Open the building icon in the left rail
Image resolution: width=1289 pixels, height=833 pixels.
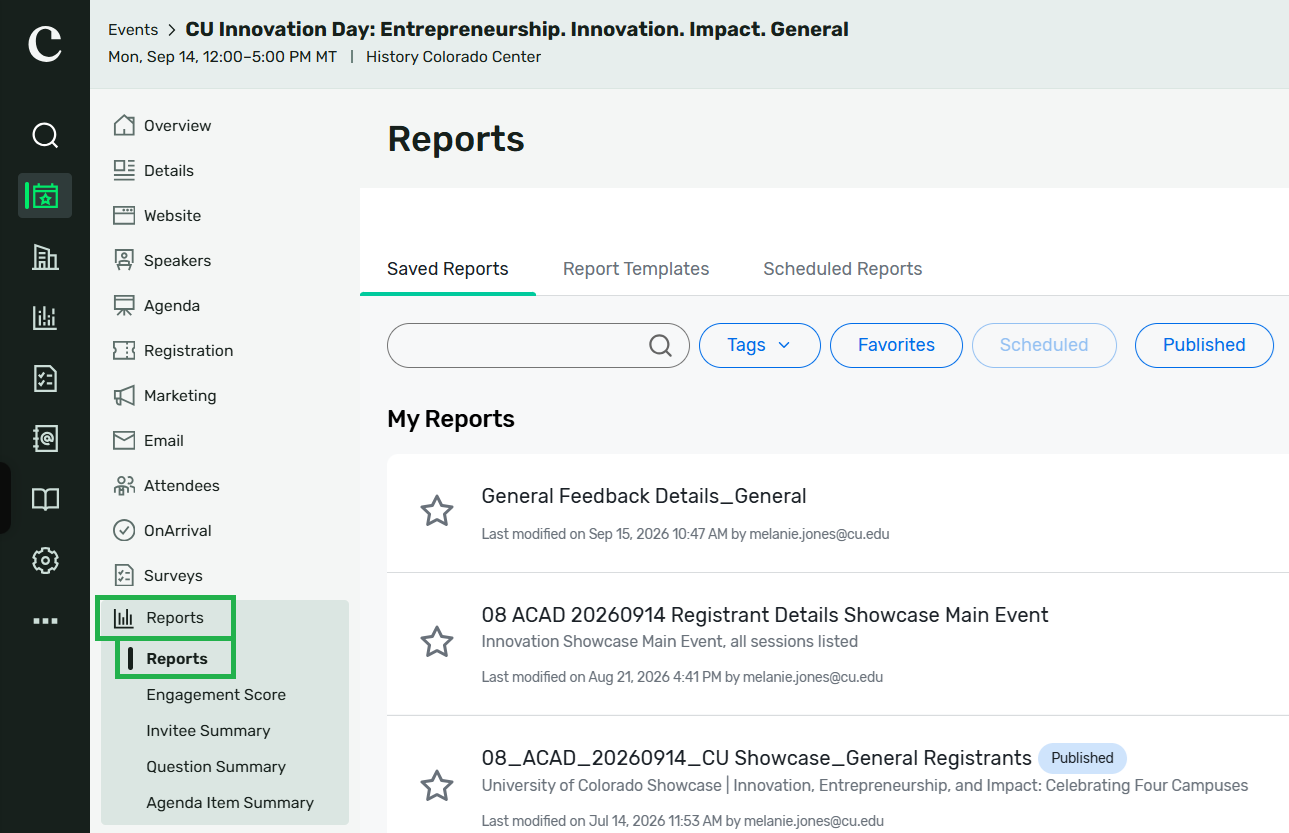pyautogui.click(x=45, y=257)
